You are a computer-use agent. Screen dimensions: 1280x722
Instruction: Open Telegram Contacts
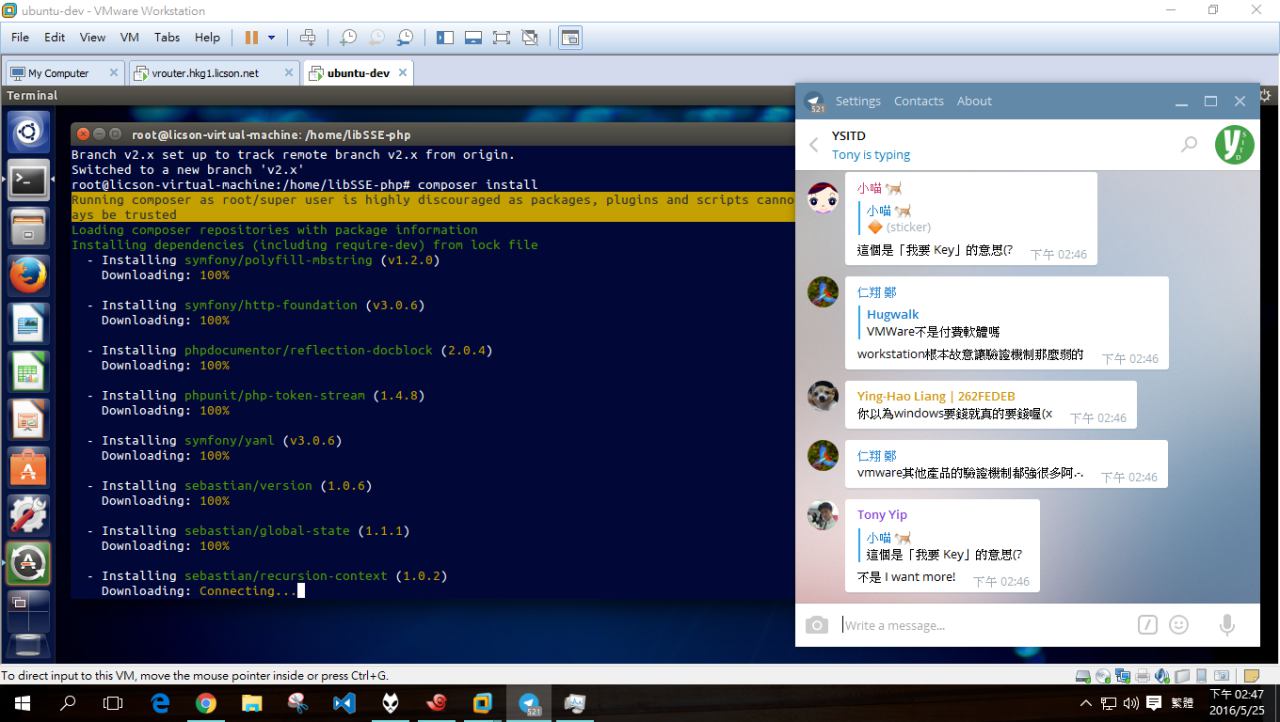(918, 101)
